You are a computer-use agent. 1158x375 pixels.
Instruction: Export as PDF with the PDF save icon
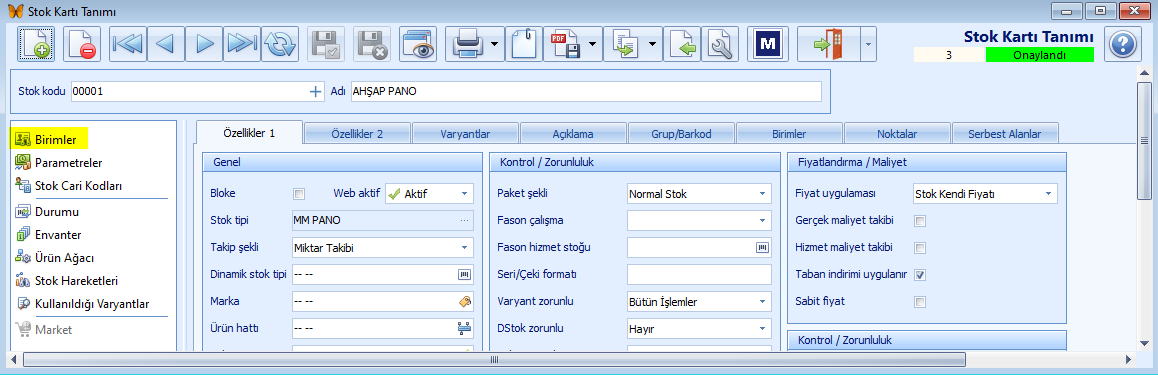pos(565,44)
